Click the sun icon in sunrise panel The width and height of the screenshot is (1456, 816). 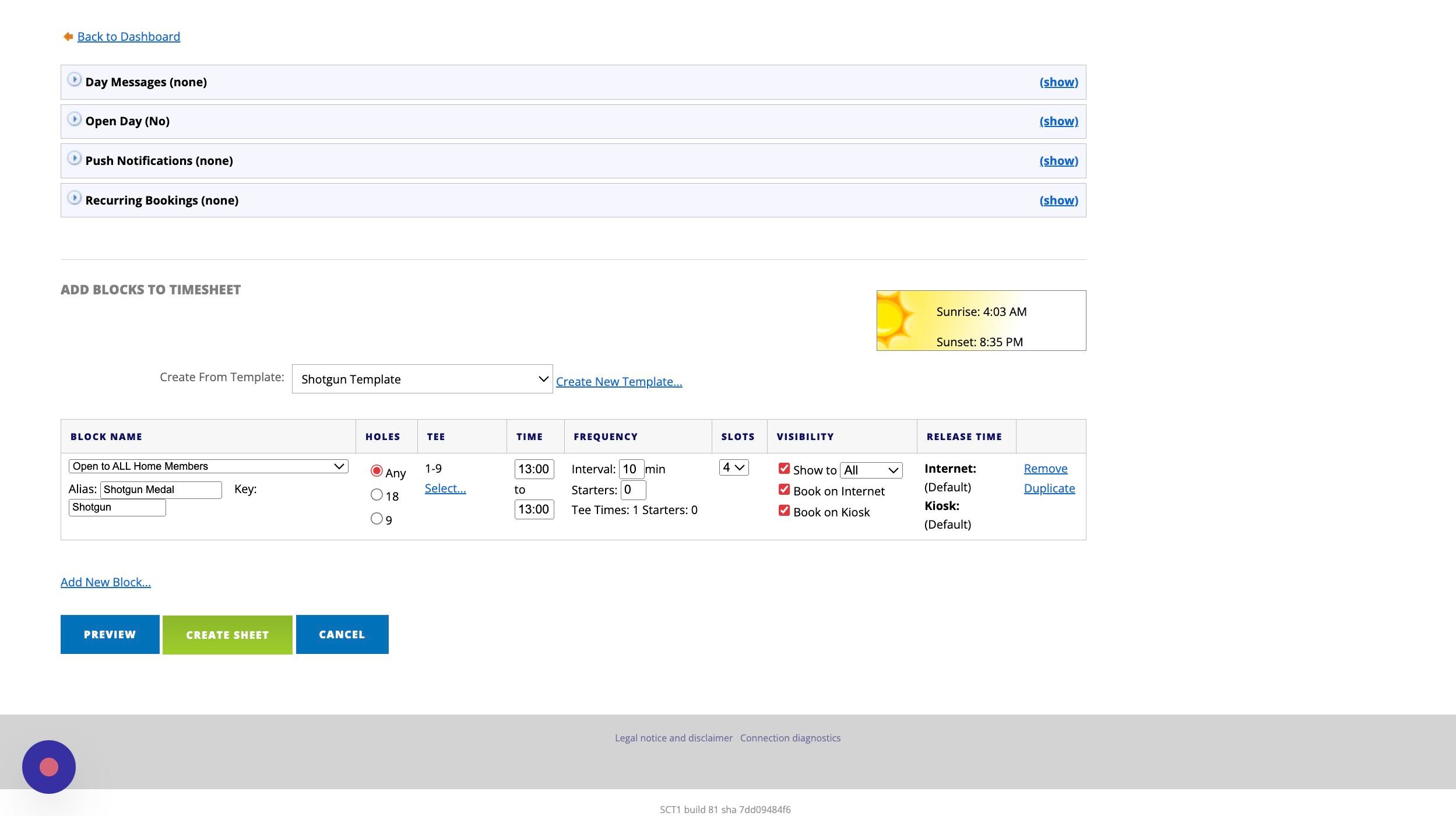click(895, 320)
